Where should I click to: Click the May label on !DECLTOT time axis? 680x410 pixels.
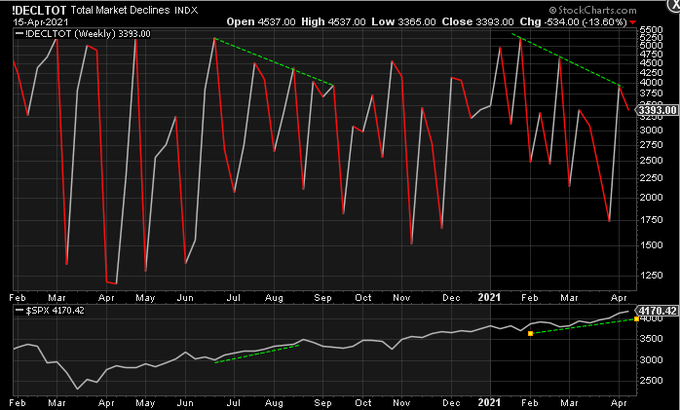(145, 298)
